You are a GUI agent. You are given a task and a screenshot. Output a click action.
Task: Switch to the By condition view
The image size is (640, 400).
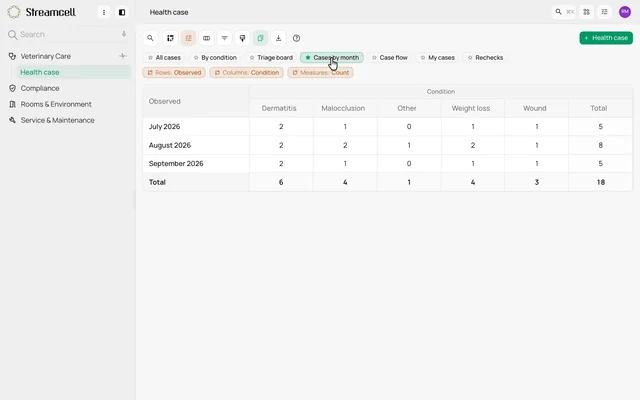pyautogui.click(x=215, y=58)
